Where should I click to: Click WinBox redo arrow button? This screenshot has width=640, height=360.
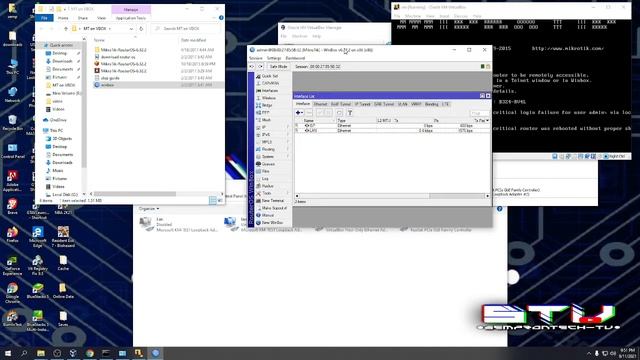click(260, 67)
